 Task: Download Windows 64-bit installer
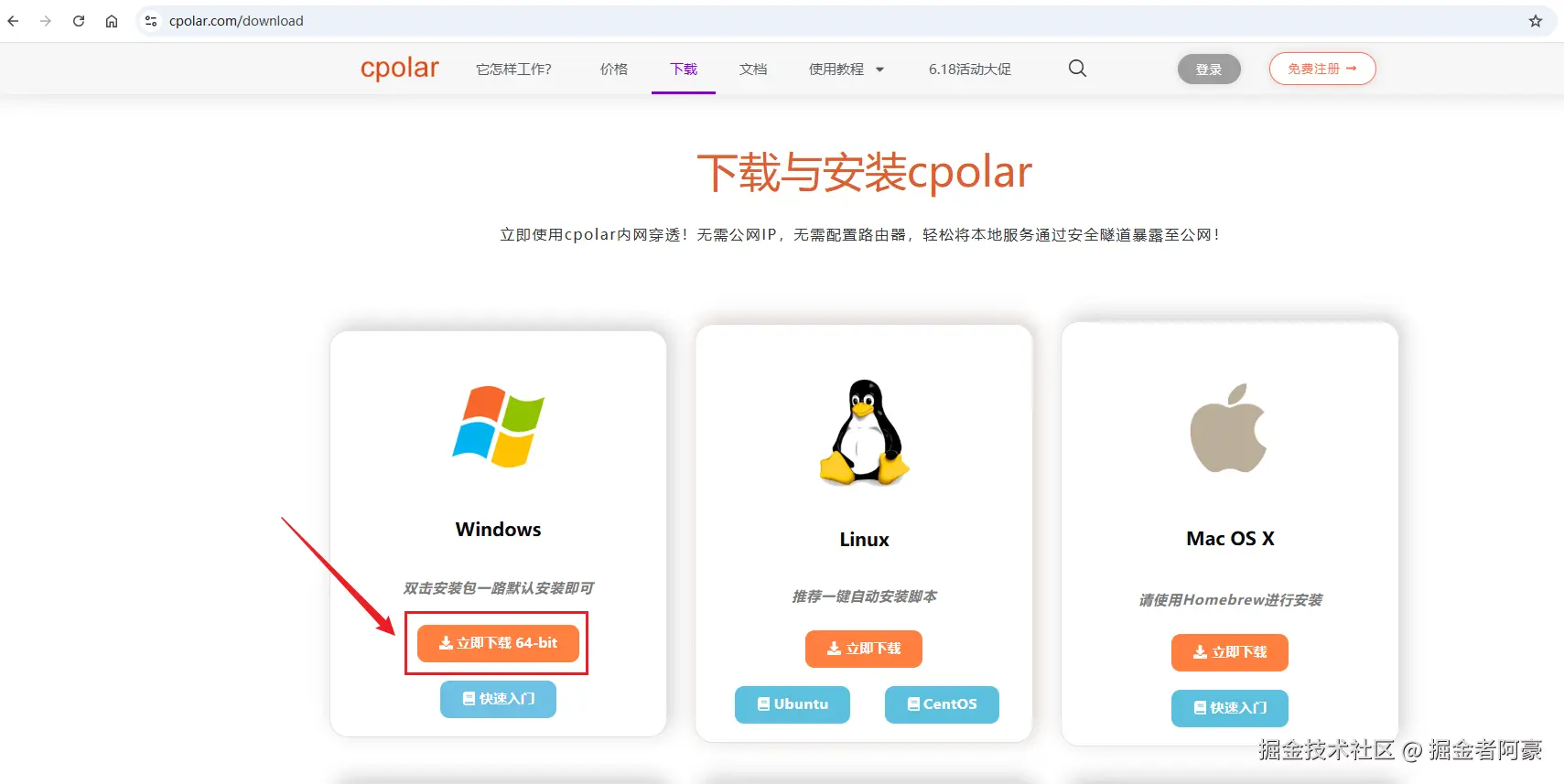498,643
